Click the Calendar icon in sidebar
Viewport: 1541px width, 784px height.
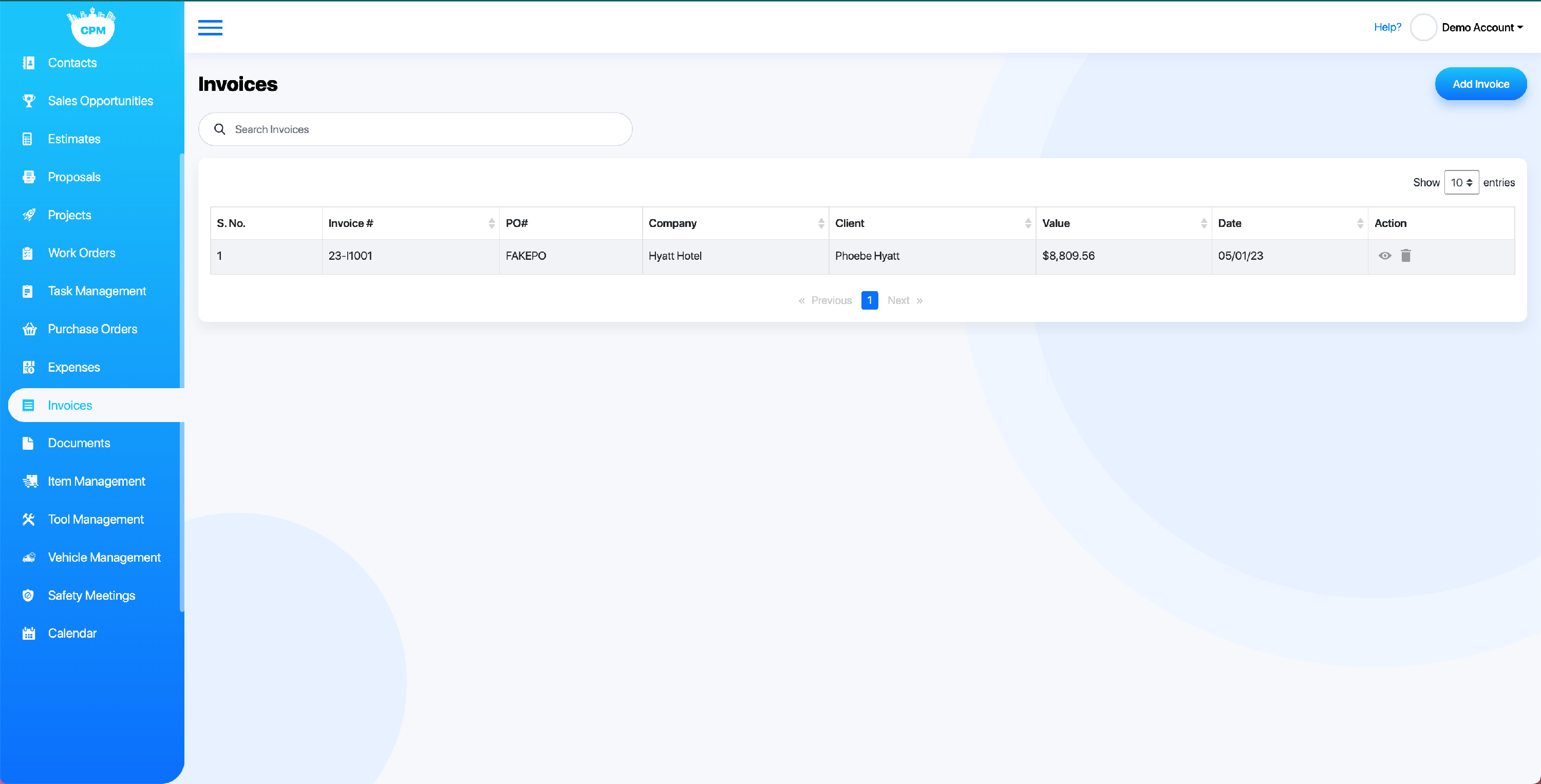pos(29,633)
